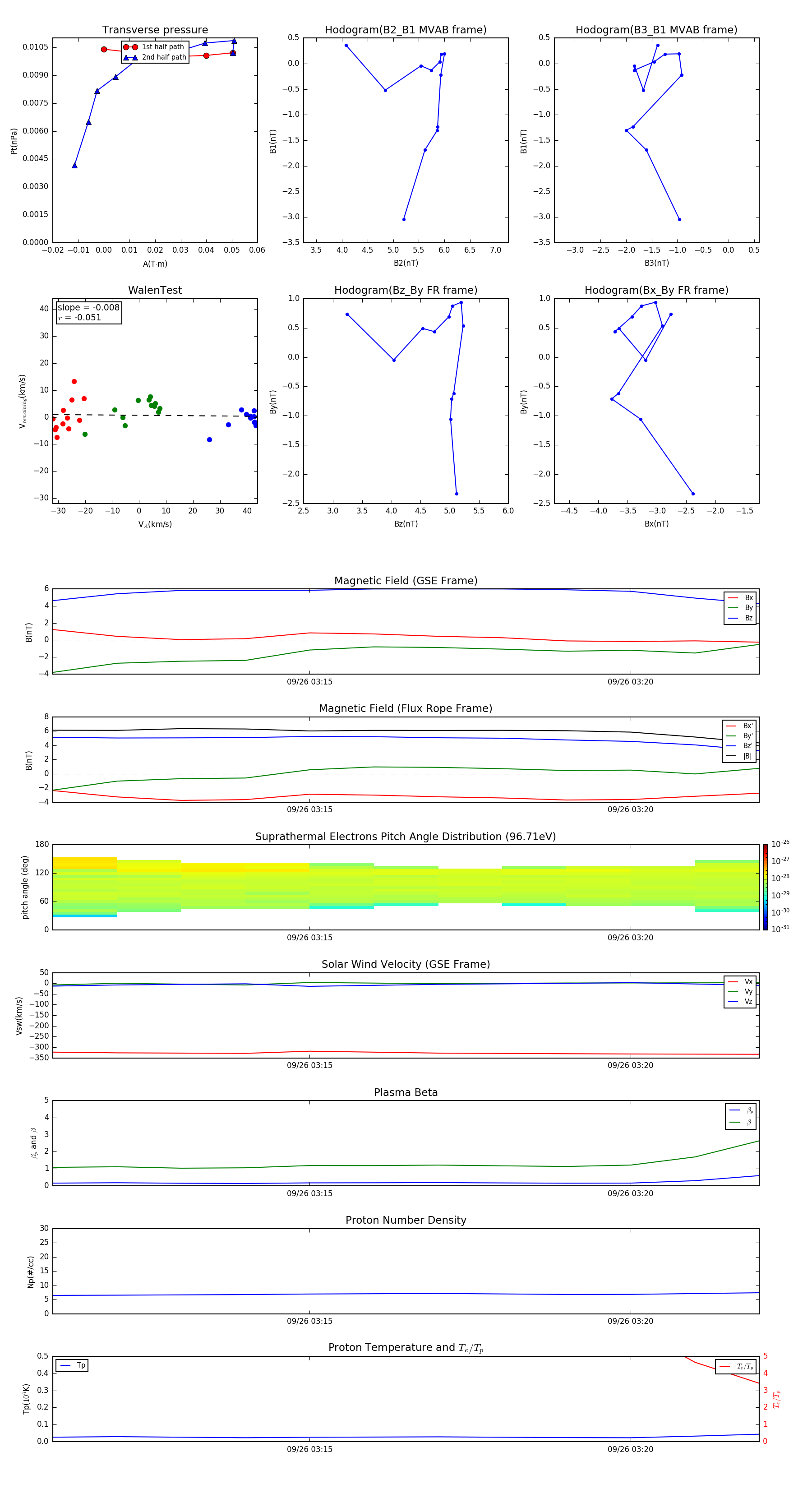The image size is (812, 1489).
Task: Click the 'Bz(nT)' x-axis label
Action: (x=406, y=524)
